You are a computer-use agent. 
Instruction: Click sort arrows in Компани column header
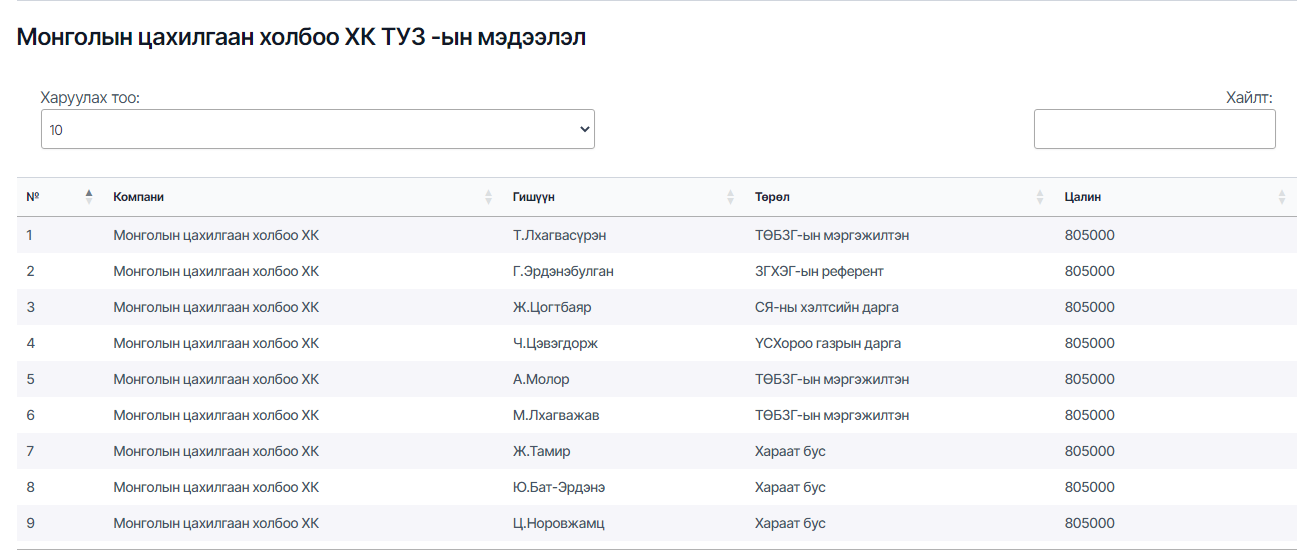488,197
